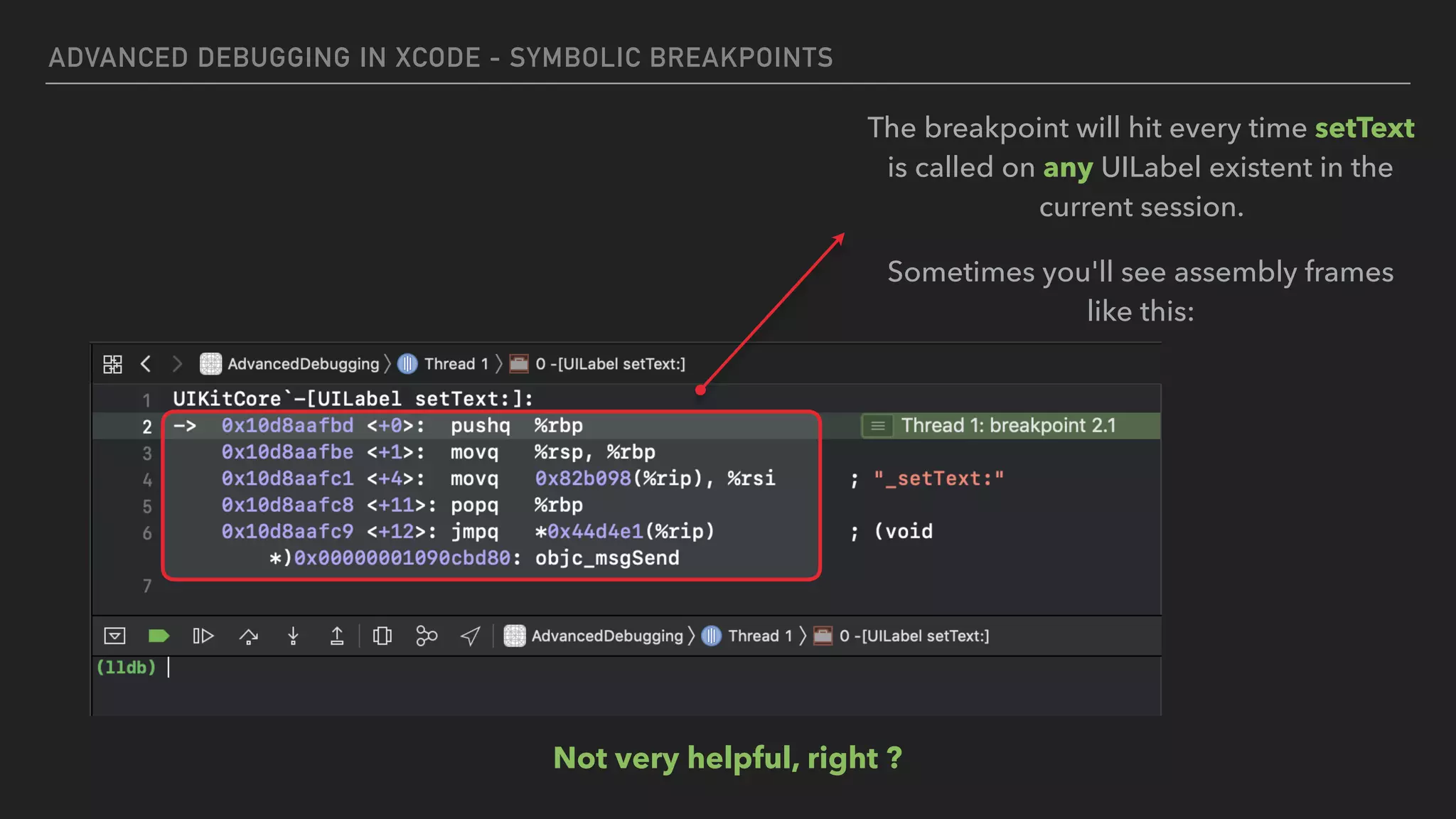The height and width of the screenshot is (819, 1456).
Task: Step out of the current frame
Action: [337, 636]
